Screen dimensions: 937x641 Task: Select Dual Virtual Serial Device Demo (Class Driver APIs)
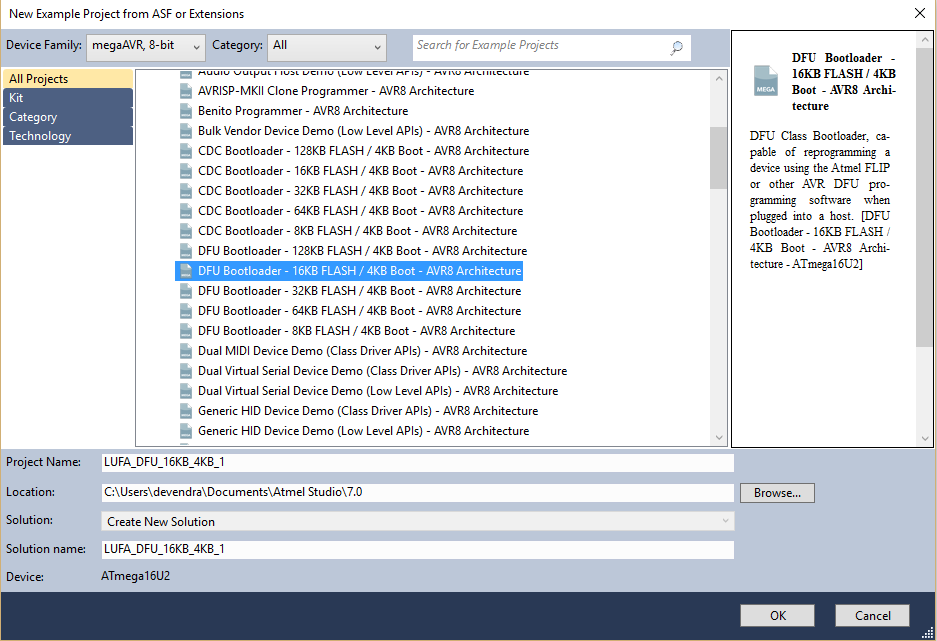pos(382,372)
